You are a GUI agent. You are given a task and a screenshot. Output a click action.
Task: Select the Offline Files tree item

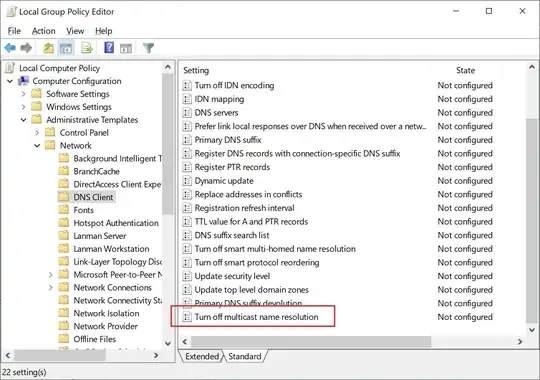click(95, 339)
